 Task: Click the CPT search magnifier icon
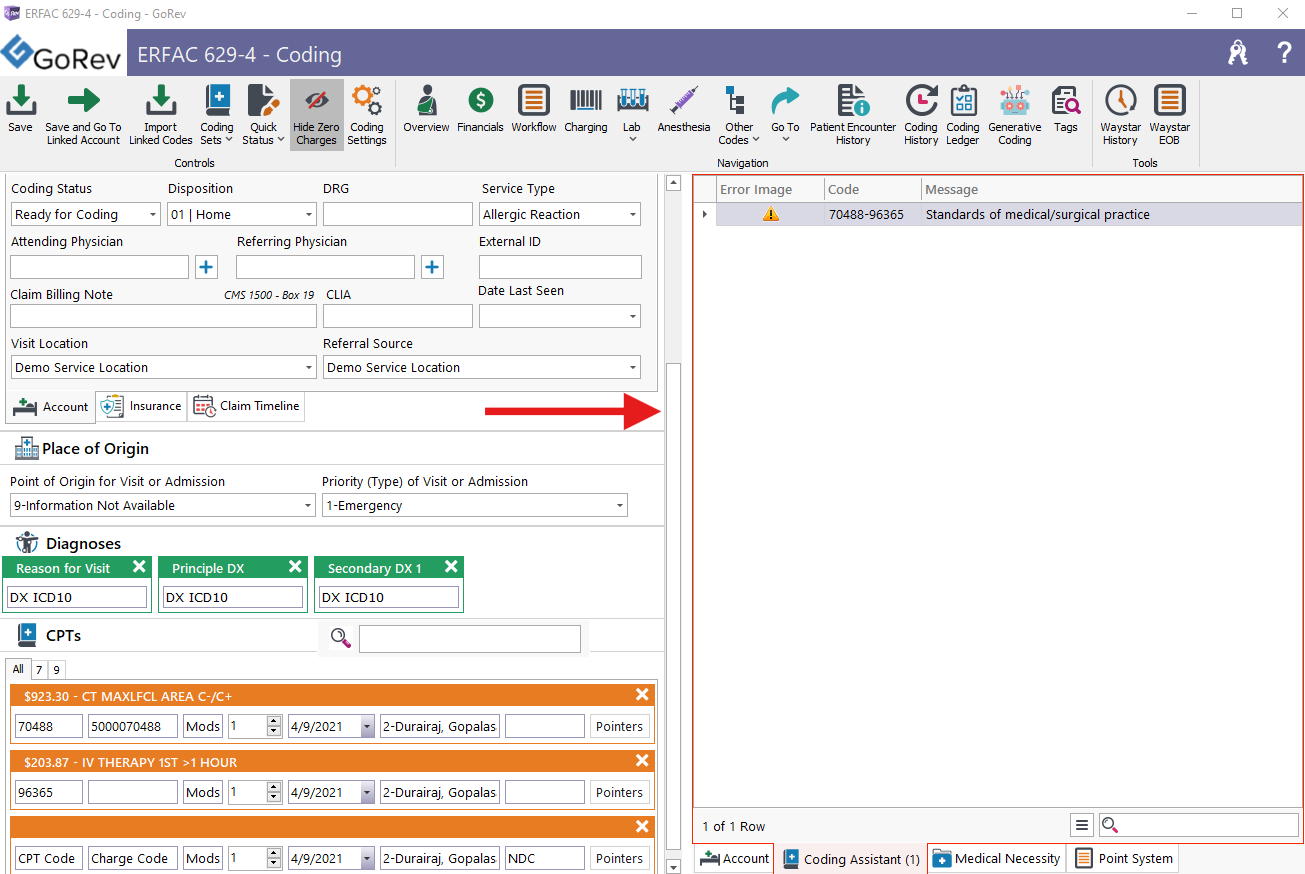341,638
